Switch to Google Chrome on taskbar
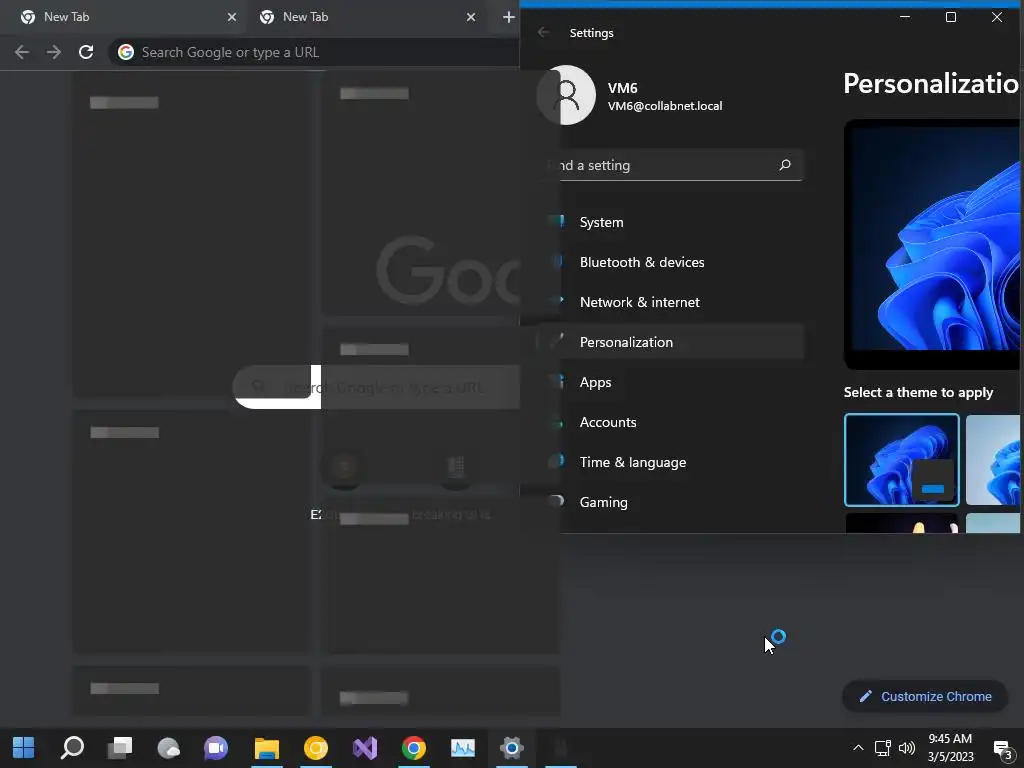This screenshot has height=768, width=1024. pyautogui.click(x=413, y=748)
